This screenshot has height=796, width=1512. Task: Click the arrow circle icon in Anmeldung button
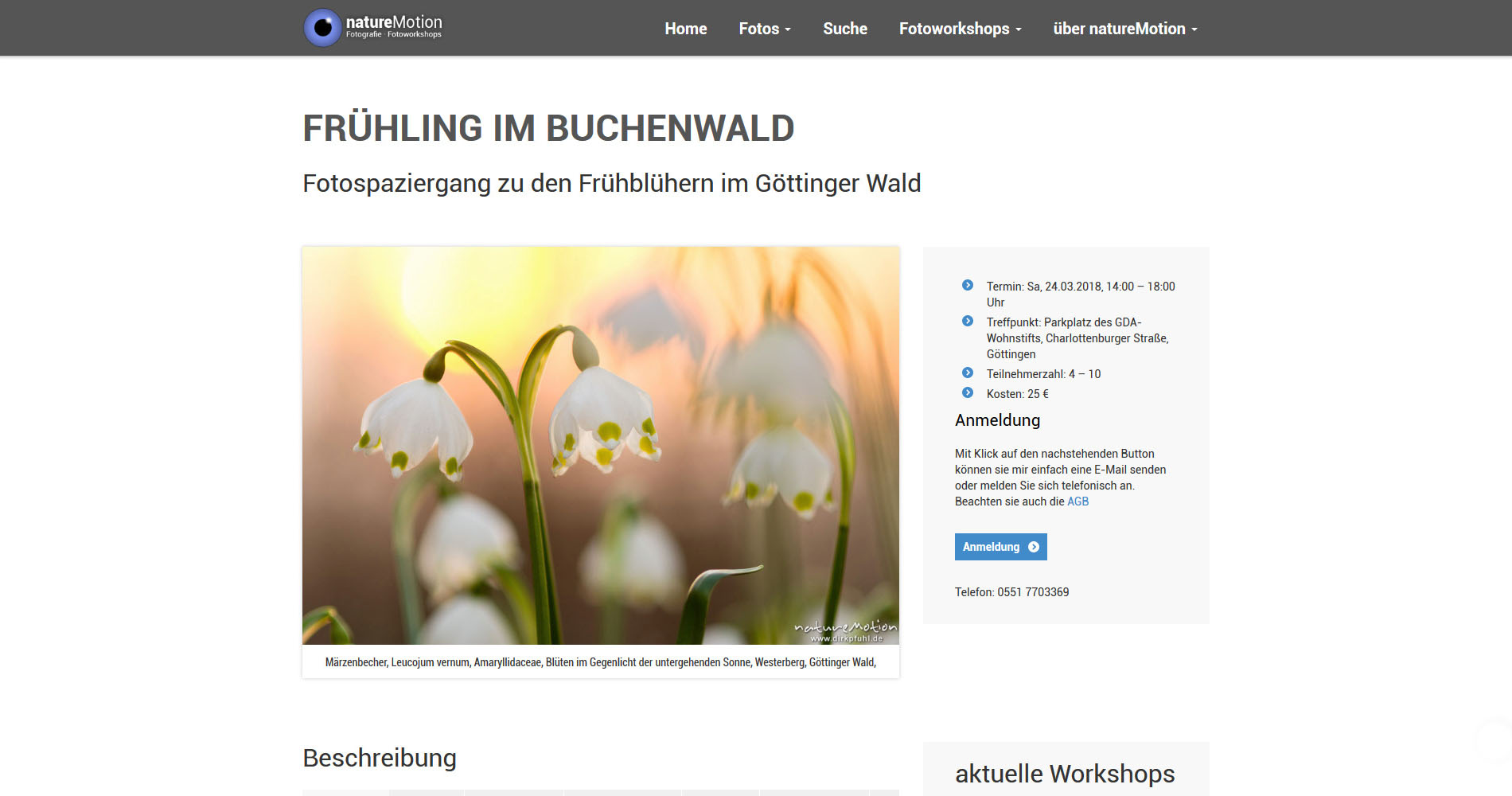[1034, 547]
